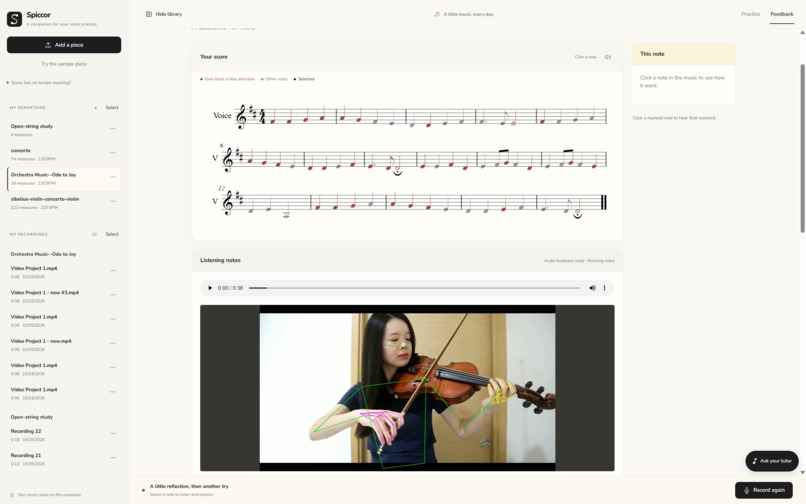Open Recording 21 in the recordings list

click(57, 459)
